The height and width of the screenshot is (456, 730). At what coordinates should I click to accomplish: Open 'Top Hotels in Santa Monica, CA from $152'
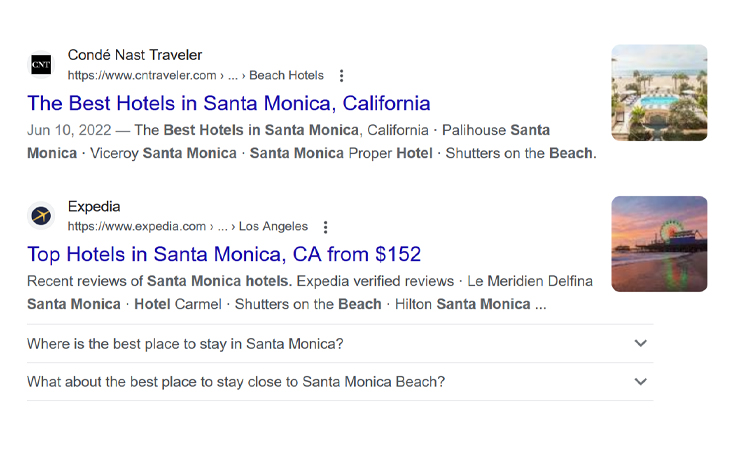[224, 254]
